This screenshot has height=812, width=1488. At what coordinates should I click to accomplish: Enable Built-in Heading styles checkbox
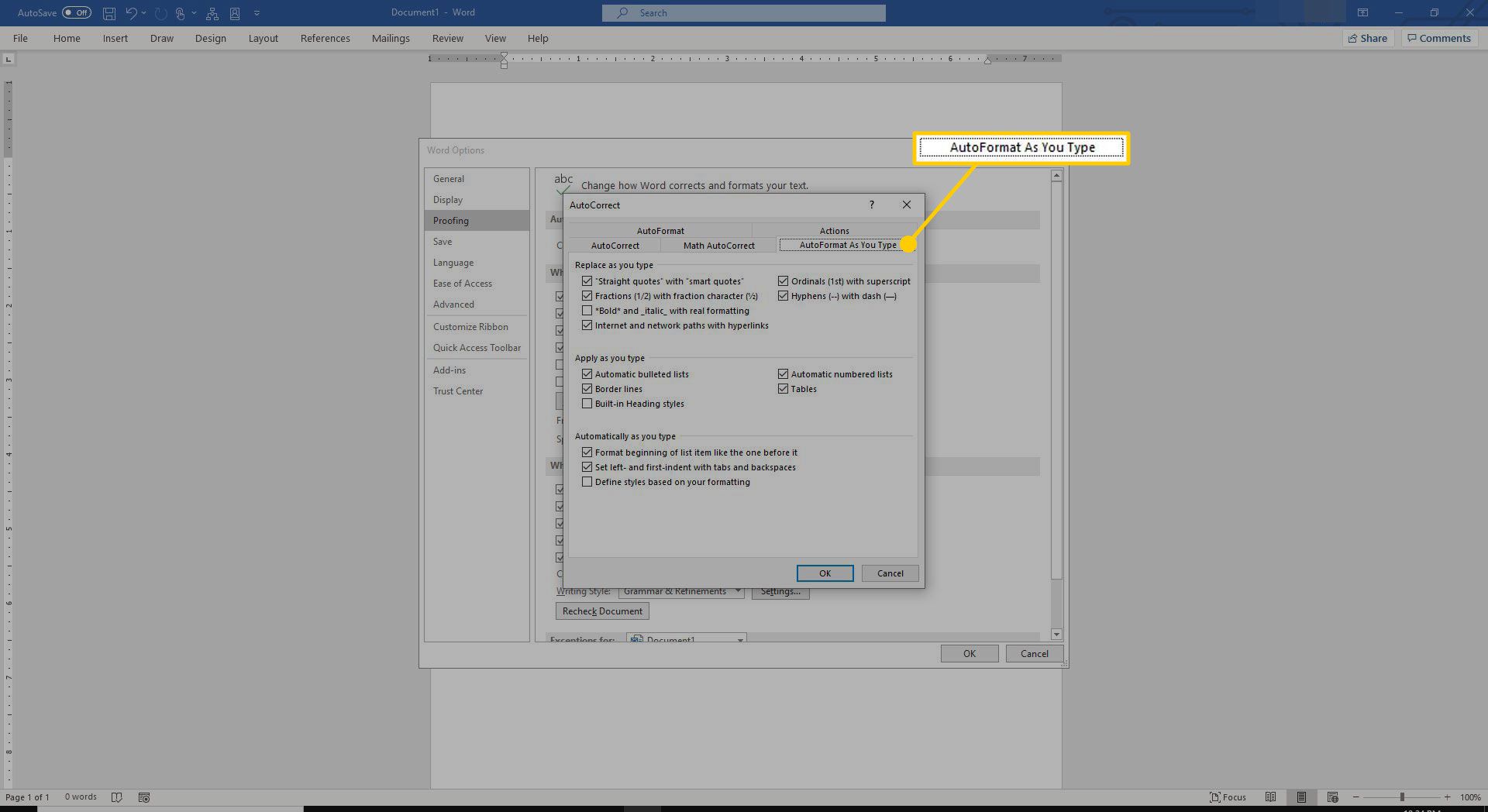tap(587, 404)
